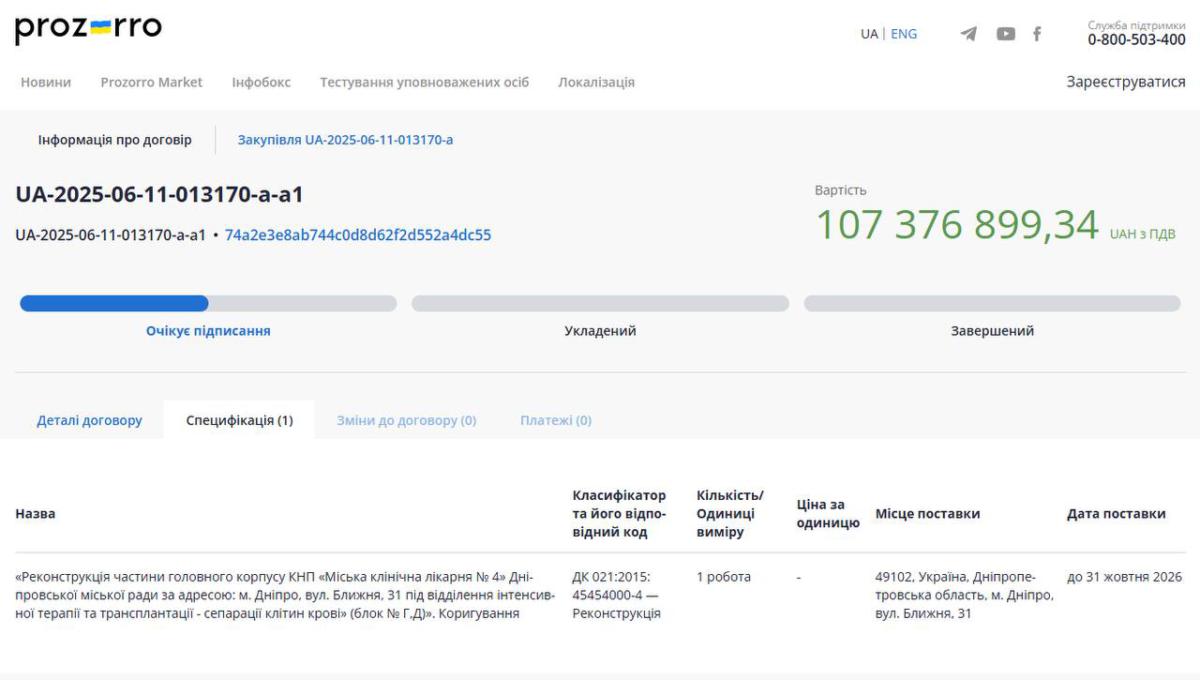Switch to Деталі договору tab

[x=90, y=420]
